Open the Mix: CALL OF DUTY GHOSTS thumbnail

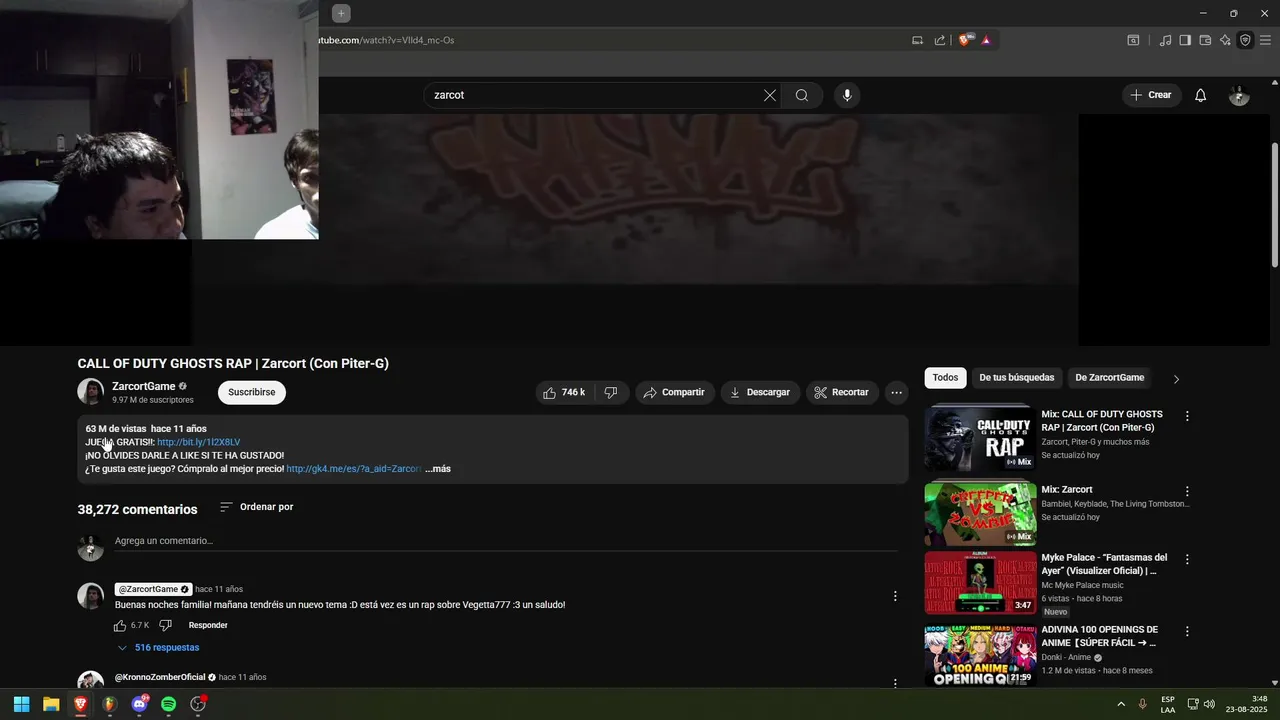pyautogui.click(x=980, y=438)
